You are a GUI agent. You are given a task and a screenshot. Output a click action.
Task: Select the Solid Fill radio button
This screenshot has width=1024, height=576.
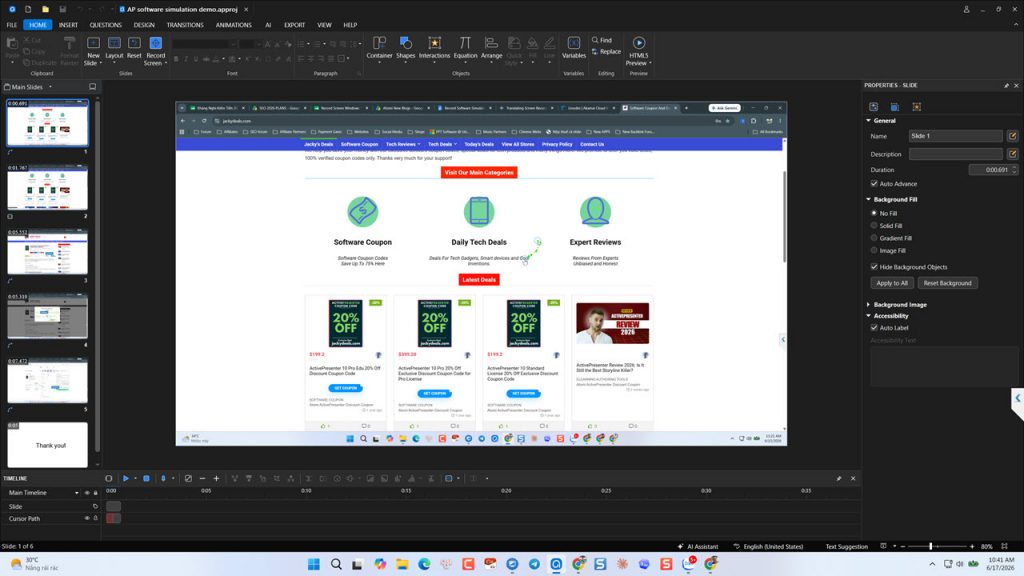874,225
